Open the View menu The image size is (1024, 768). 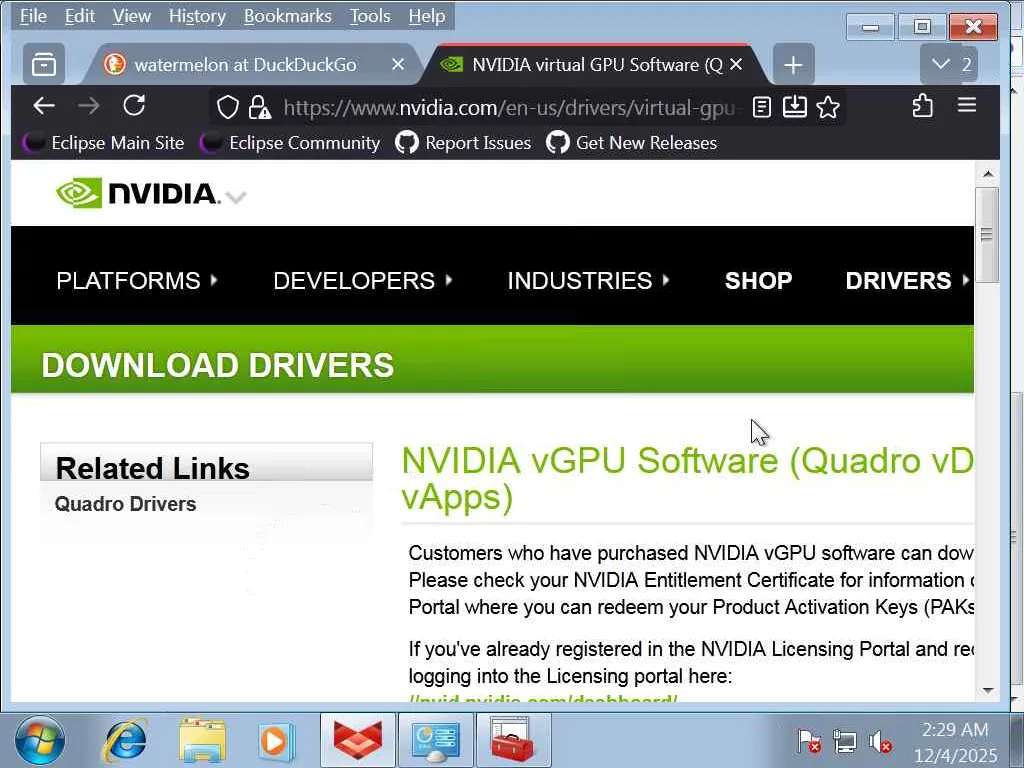click(131, 16)
